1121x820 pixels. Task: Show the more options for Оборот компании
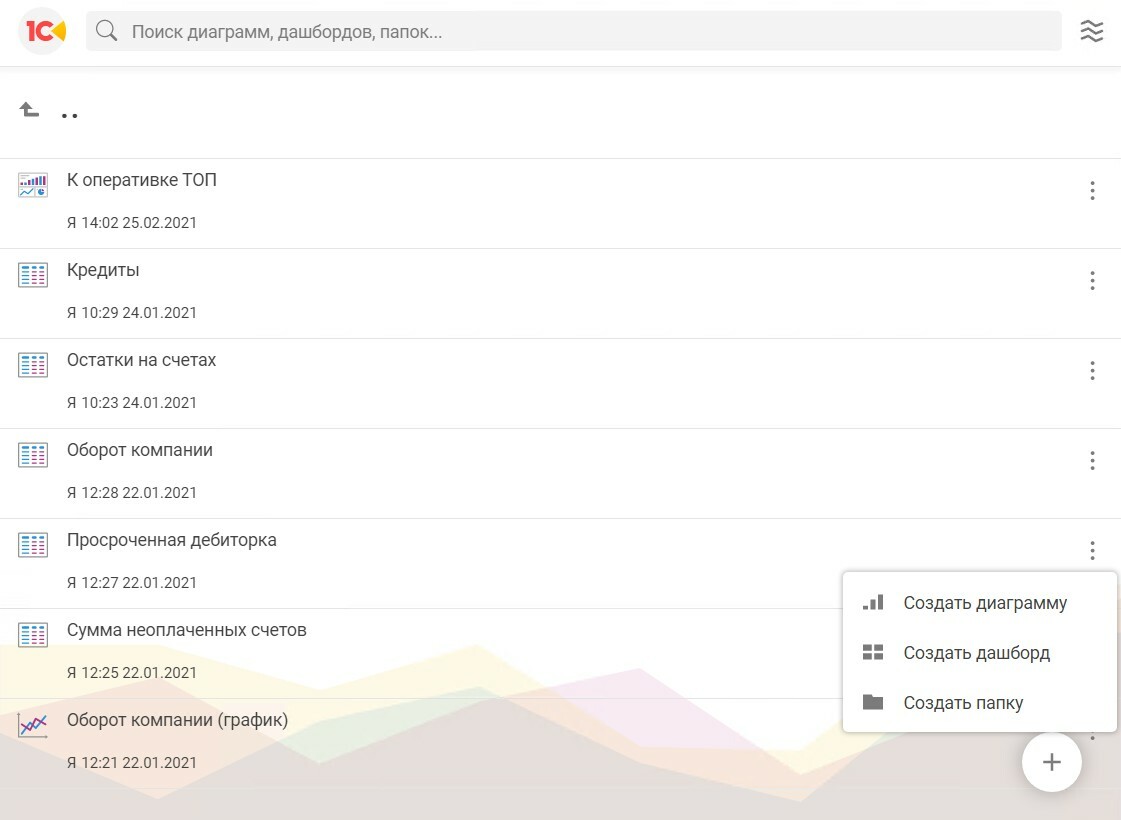click(1092, 460)
